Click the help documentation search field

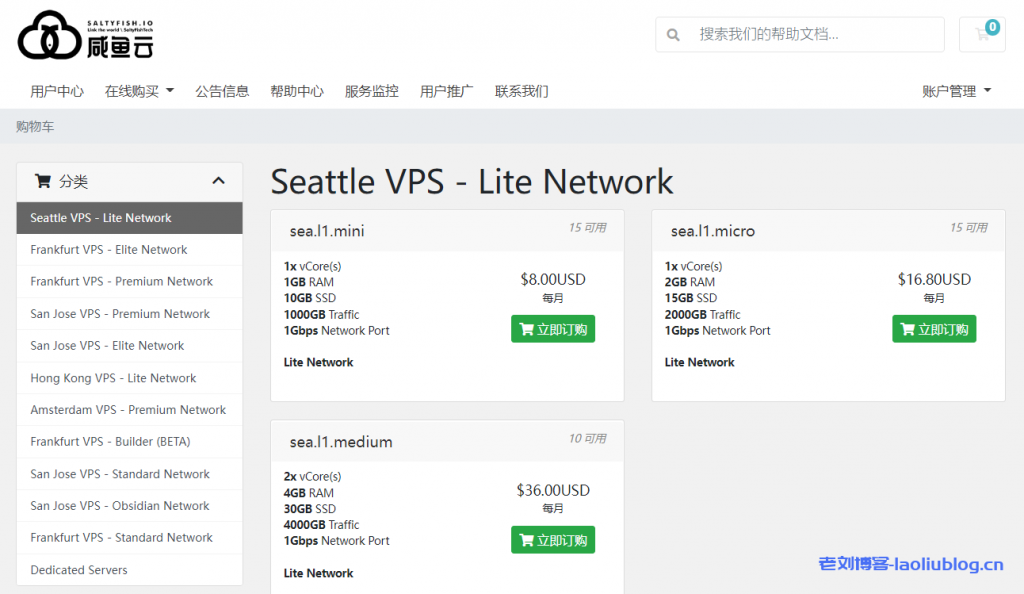[x=800, y=34]
